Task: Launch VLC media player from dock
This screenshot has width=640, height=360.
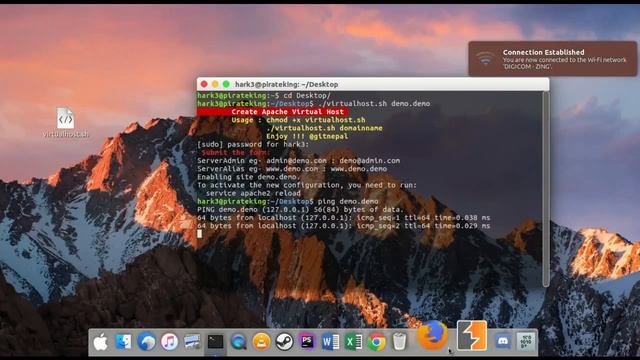Action: pyautogui.click(x=261, y=342)
